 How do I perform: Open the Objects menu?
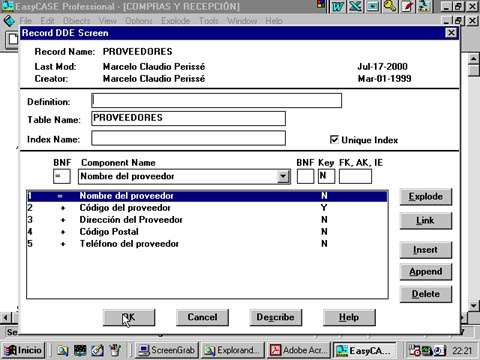pos(76,21)
